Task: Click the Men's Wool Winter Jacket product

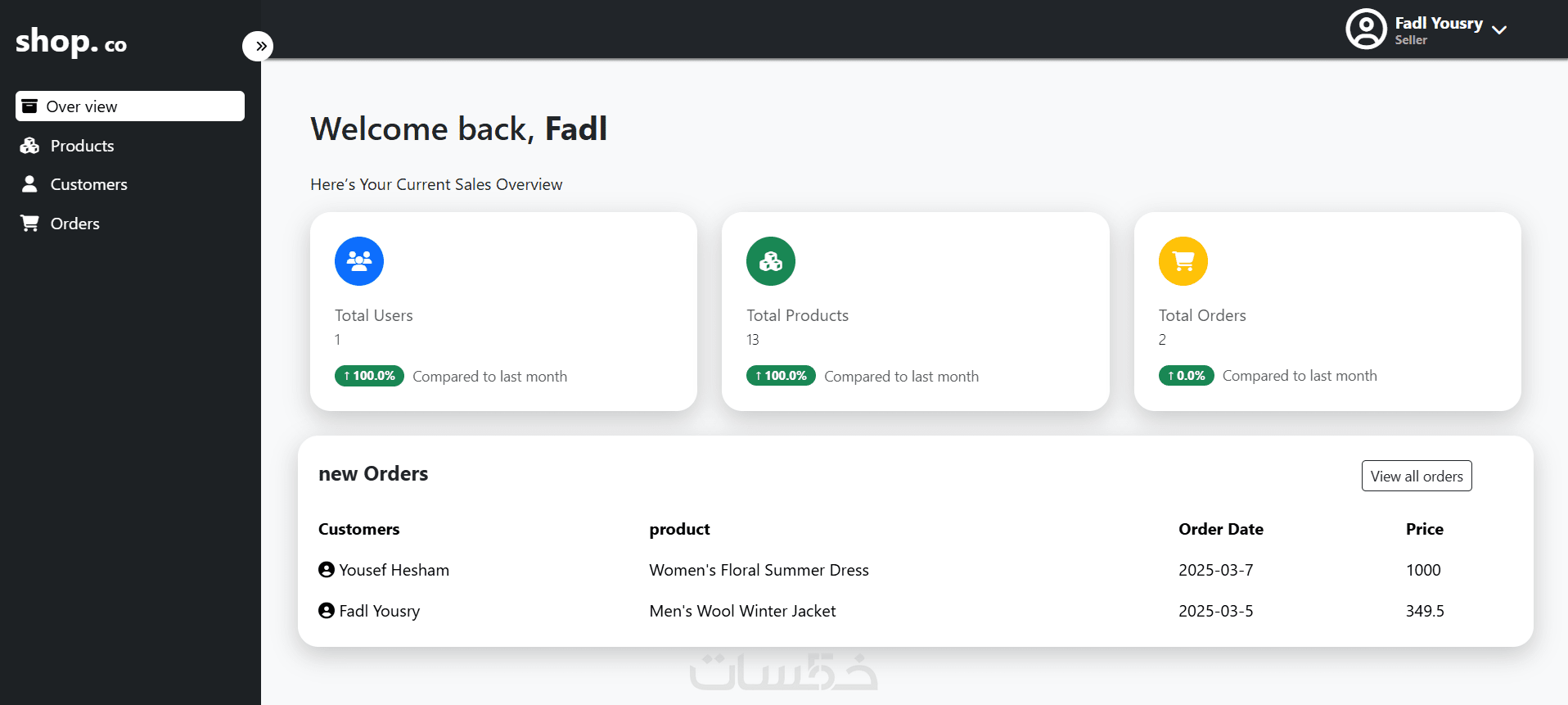Action: (742, 611)
